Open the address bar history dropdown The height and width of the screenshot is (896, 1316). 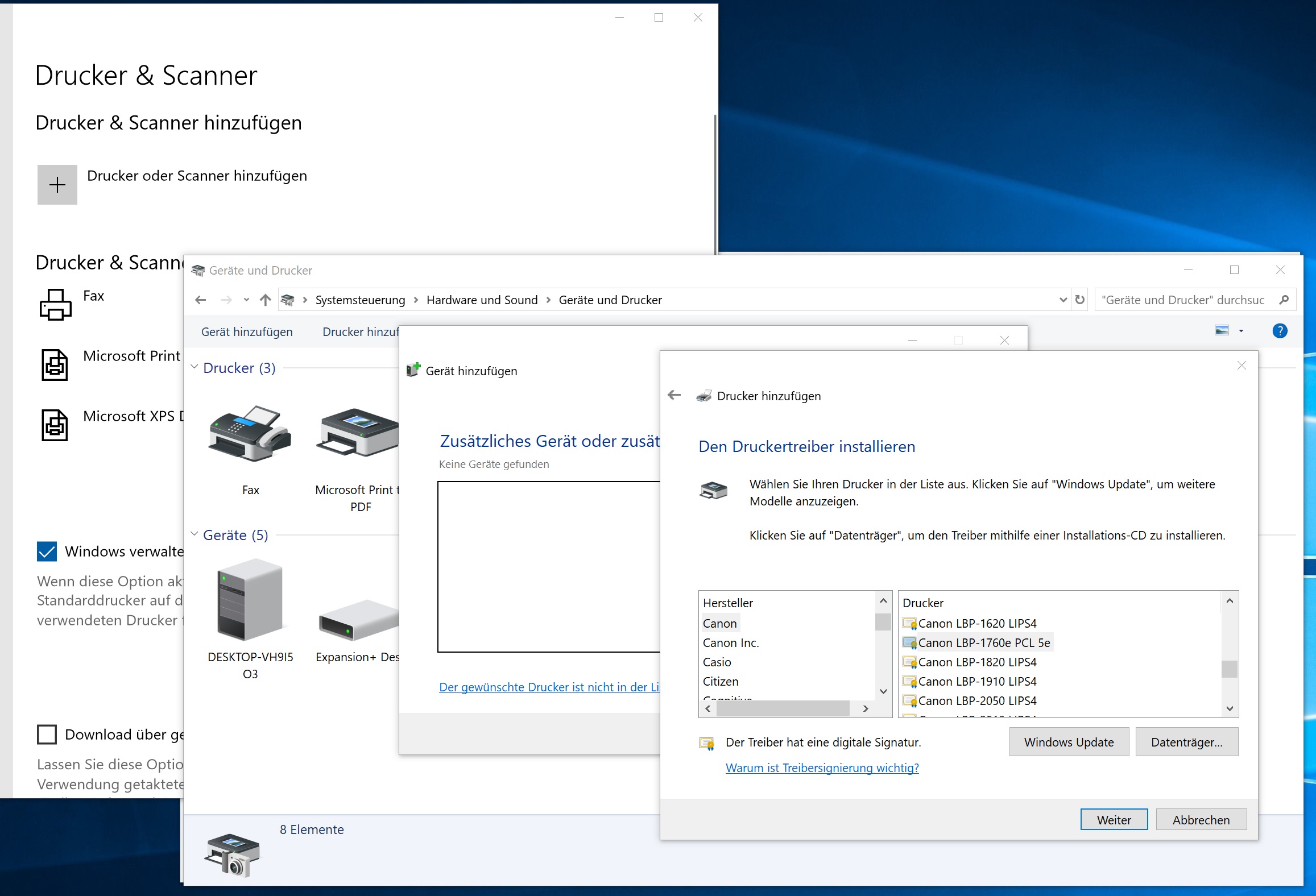(1062, 300)
